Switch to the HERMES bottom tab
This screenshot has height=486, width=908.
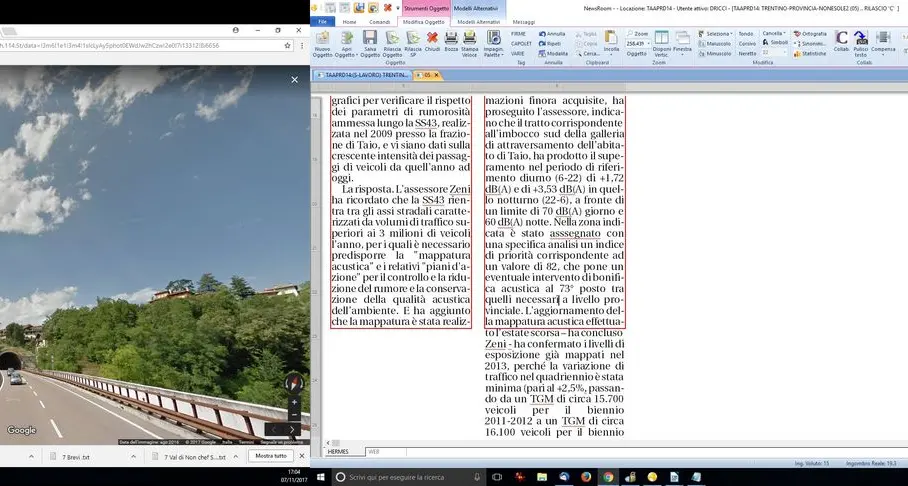[x=338, y=451]
